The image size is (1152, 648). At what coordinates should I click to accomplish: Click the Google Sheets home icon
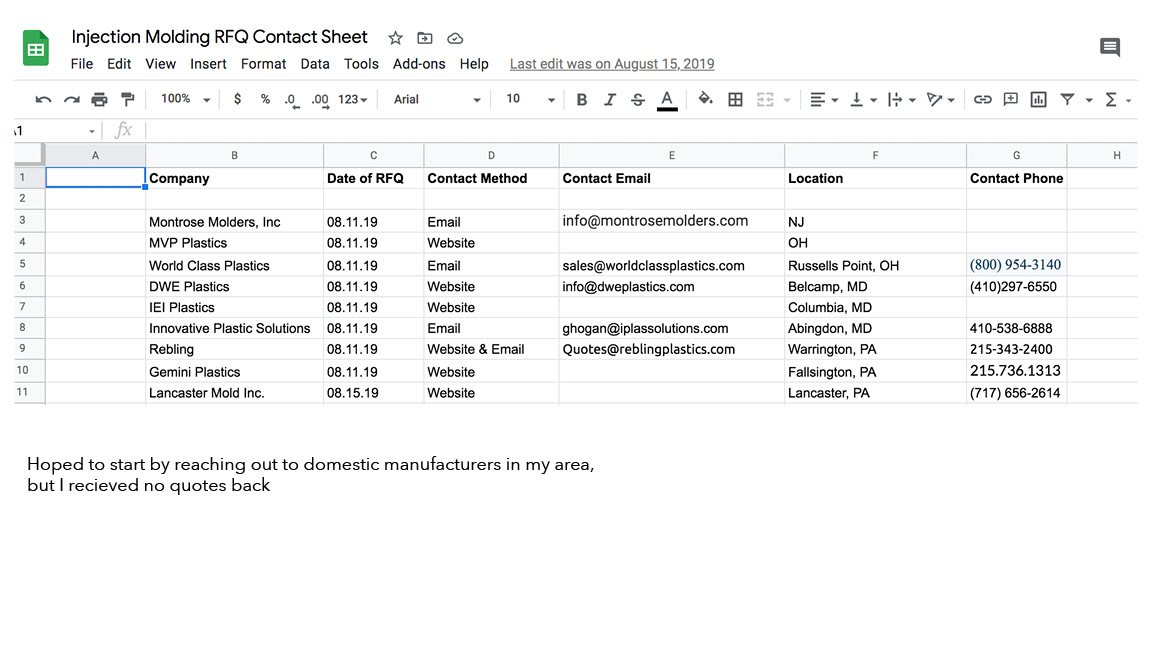[35, 48]
